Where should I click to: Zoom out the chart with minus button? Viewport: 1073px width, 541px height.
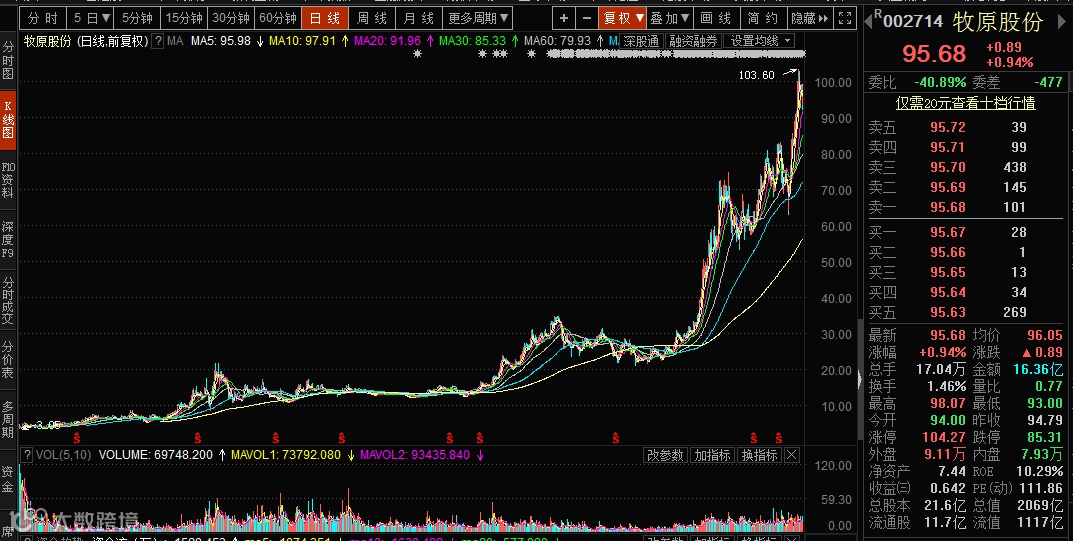tap(586, 18)
